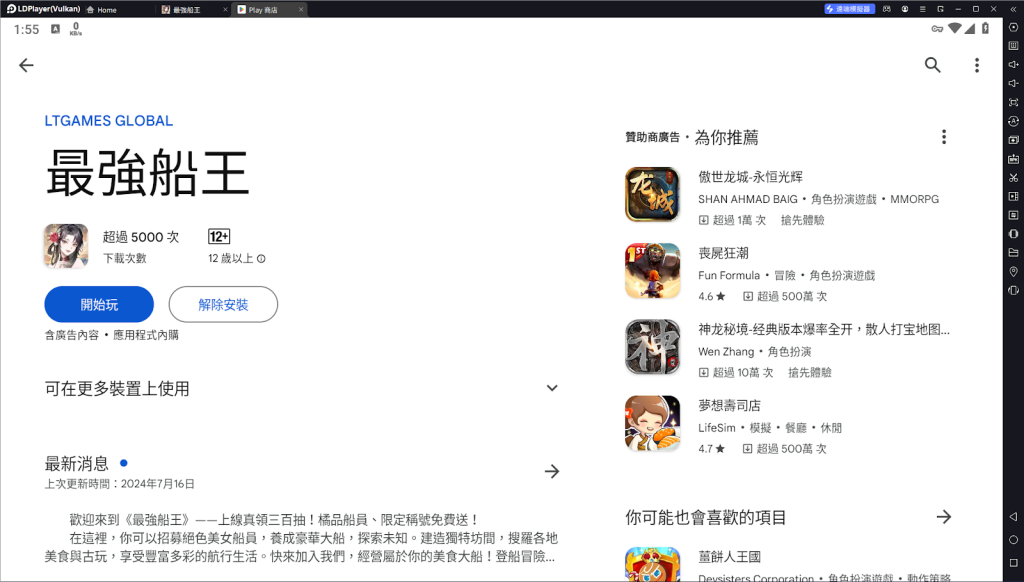Screen dimensions: 1024x582
Task: Tap the Android home circle button
Action: click(x=1013, y=540)
